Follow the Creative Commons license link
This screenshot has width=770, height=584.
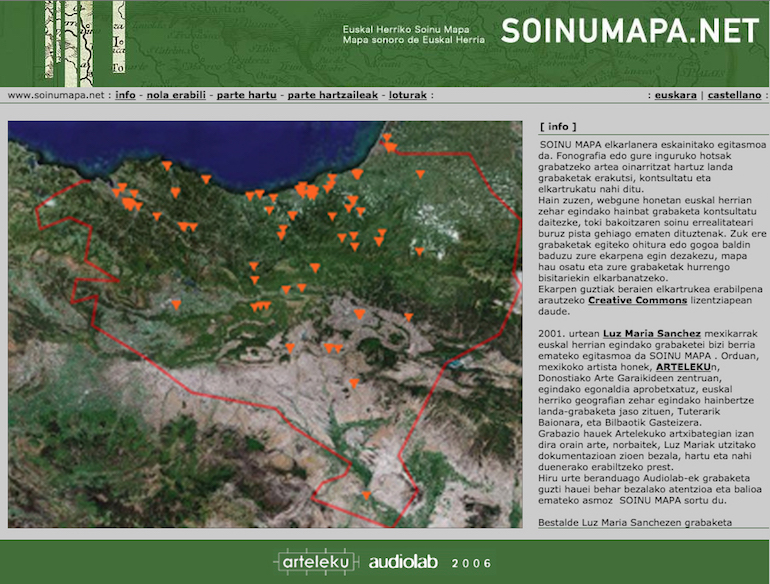(637, 300)
